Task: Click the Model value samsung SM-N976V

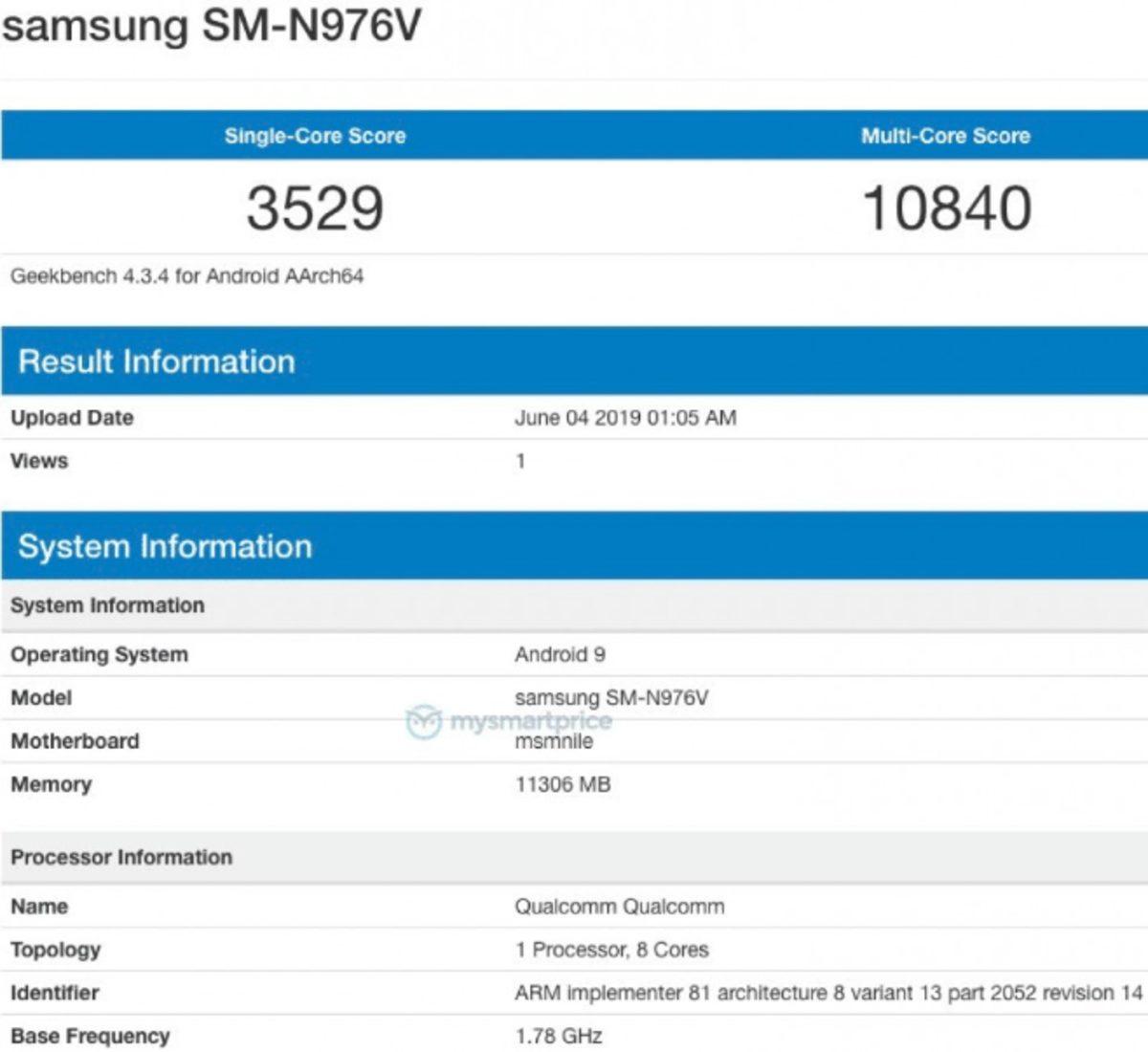Action: 617,697
